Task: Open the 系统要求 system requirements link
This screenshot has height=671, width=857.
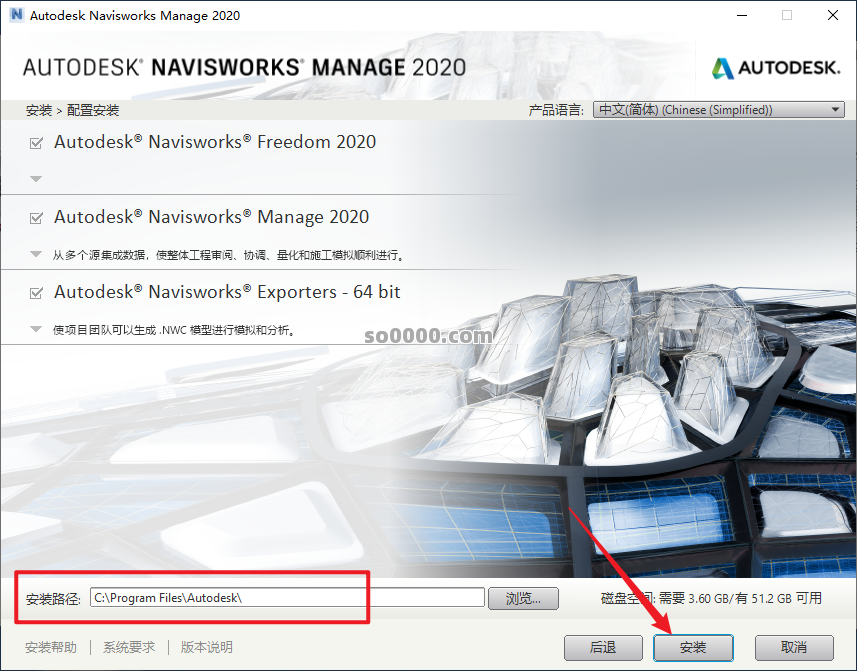Action: tap(129, 647)
